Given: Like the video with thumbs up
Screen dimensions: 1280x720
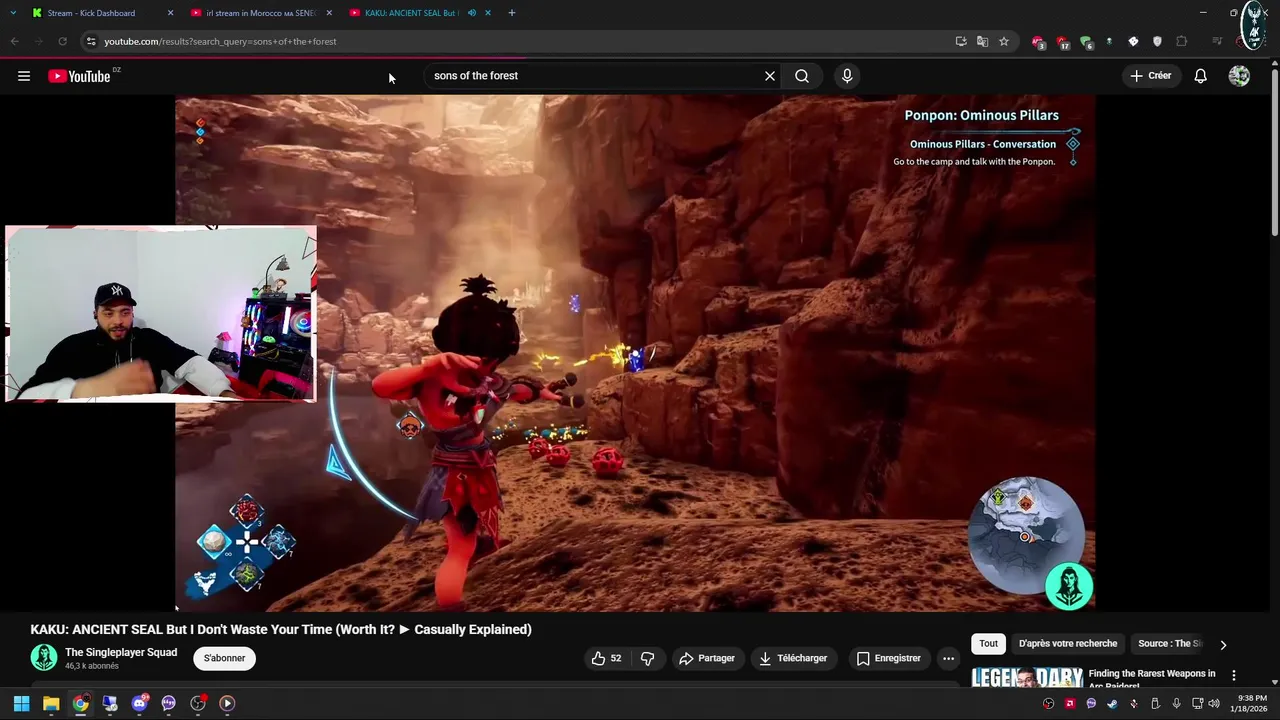Looking at the screenshot, I should pos(606,658).
